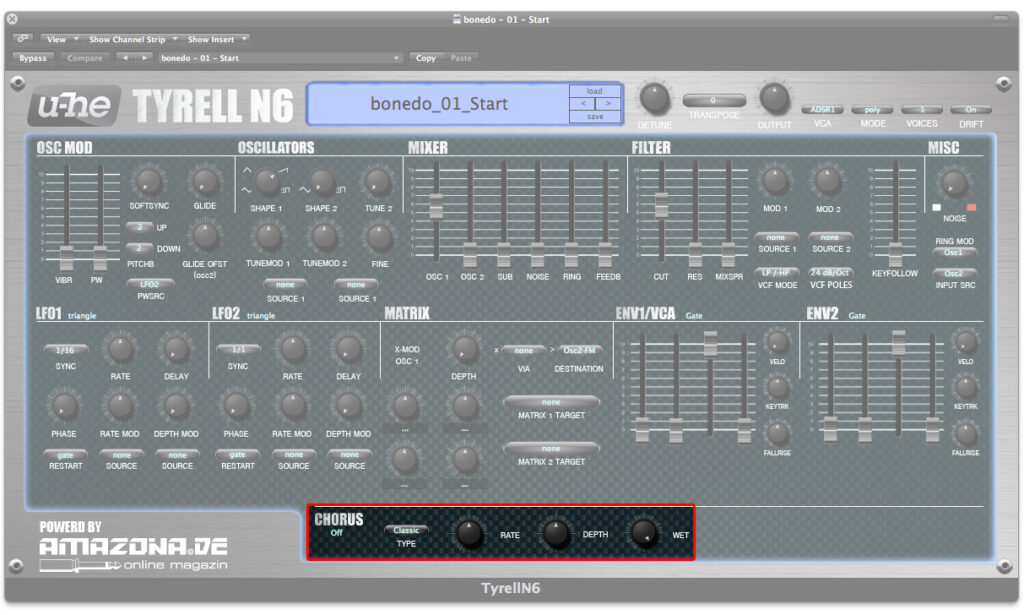
Task: Click the bonedo_01_Start preset name display
Action: [x=439, y=104]
